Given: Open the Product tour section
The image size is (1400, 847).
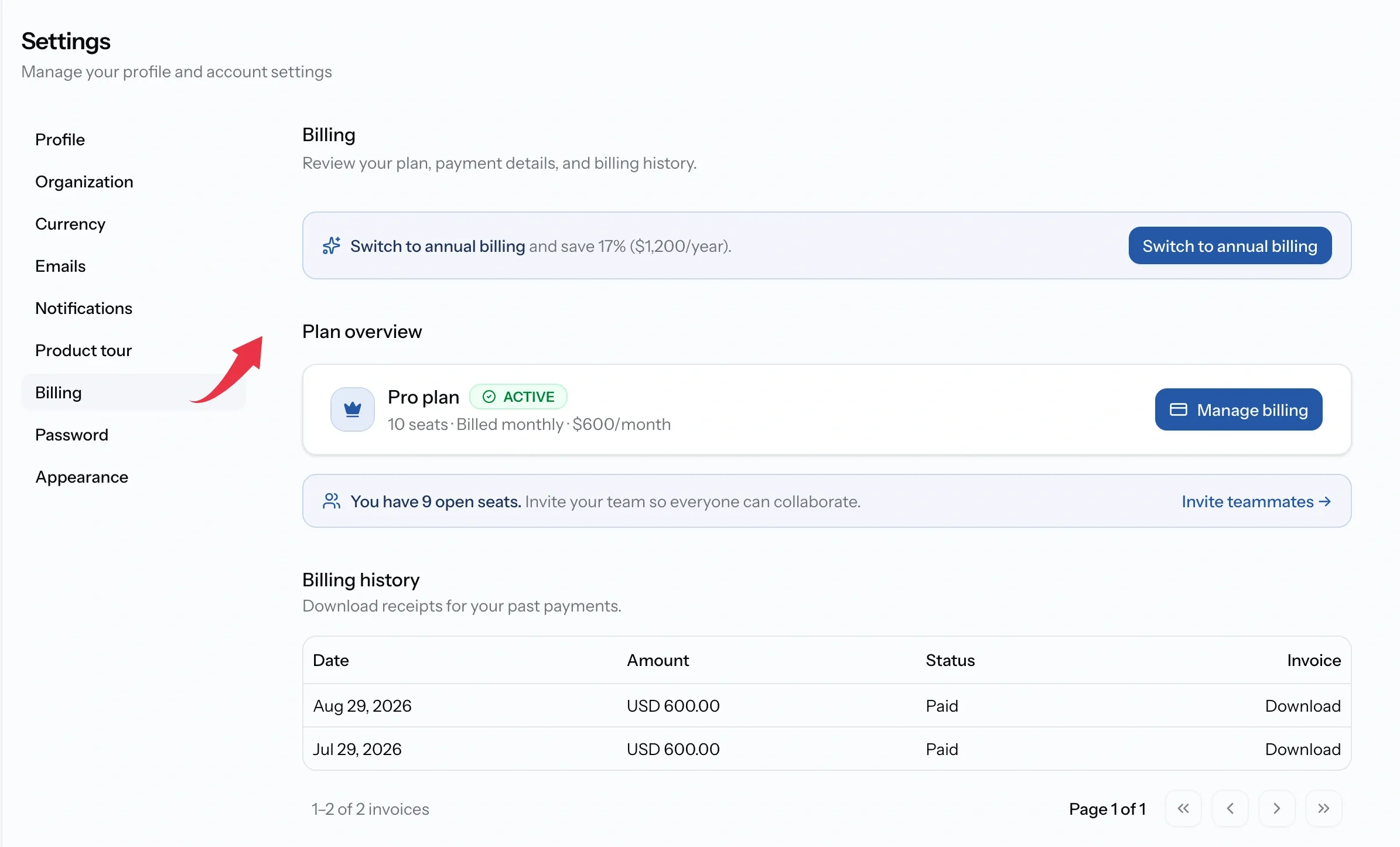Looking at the screenshot, I should [x=134, y=350].
